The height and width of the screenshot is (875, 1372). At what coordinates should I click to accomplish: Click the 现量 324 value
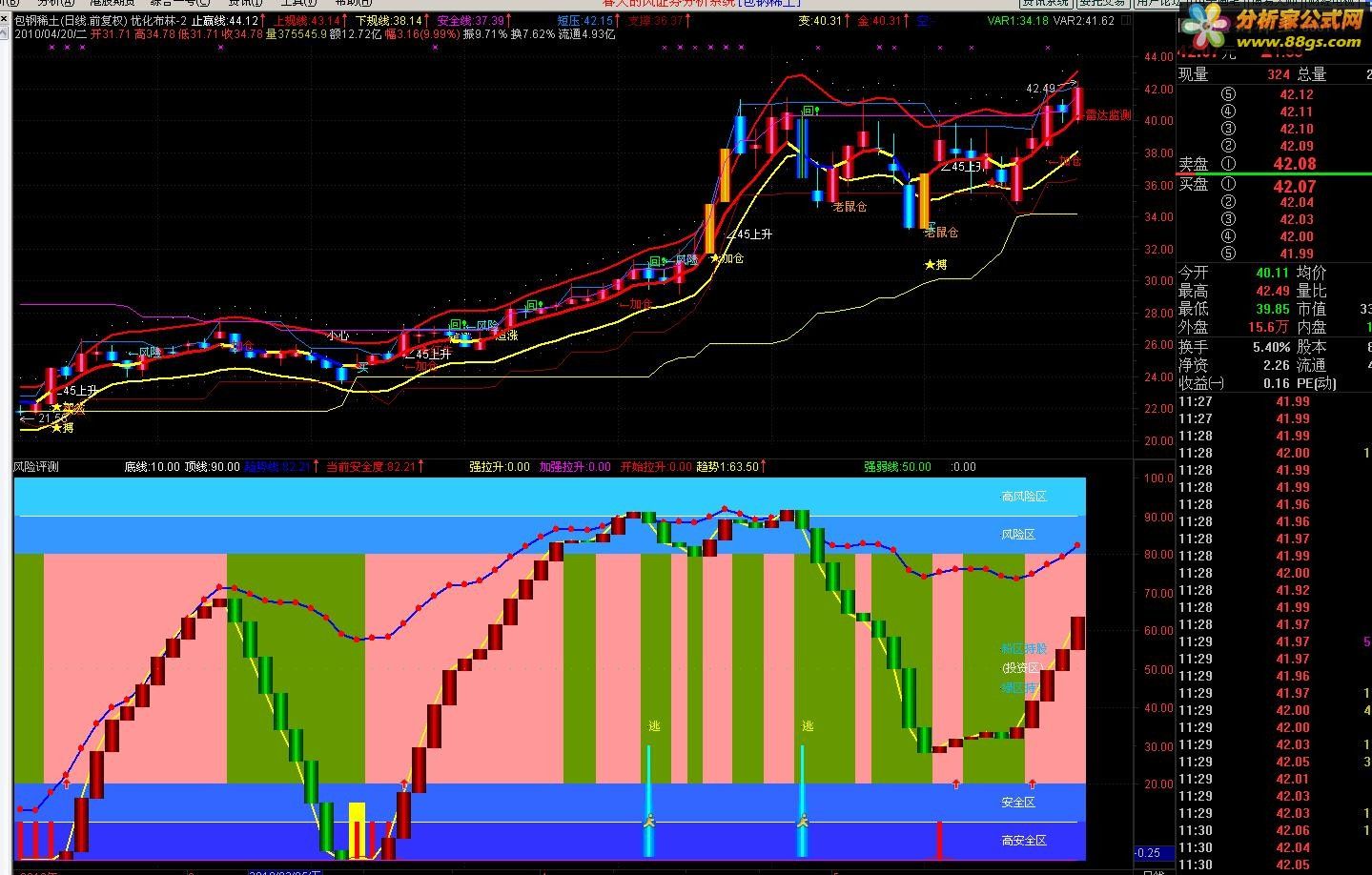coord(1279,73)
